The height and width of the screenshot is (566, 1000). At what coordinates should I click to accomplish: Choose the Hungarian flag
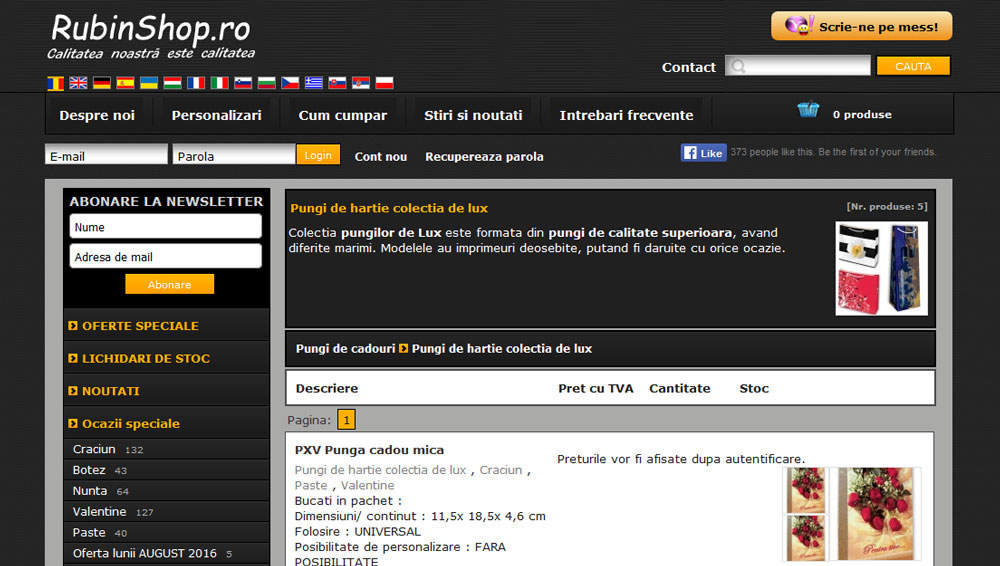[173, 82]
